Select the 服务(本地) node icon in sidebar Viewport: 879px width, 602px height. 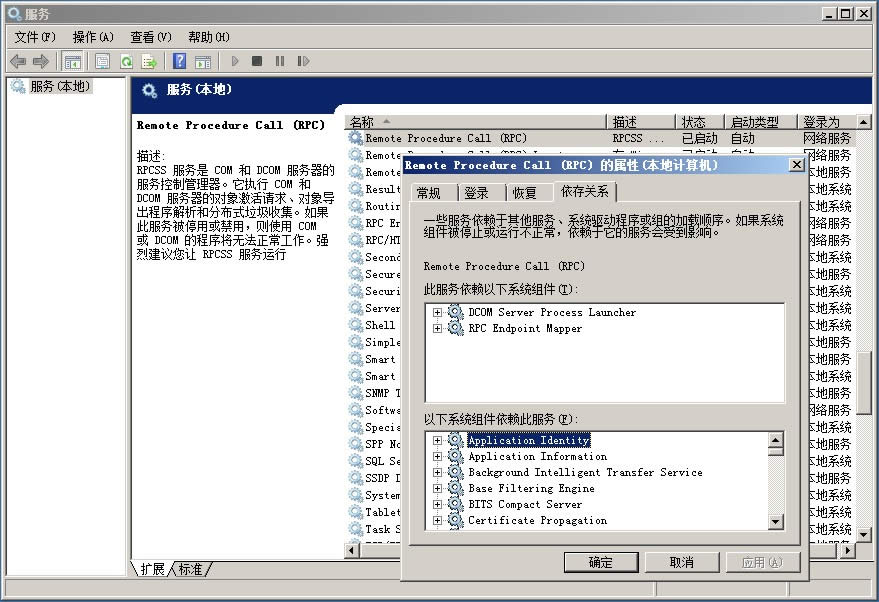pos(17,86)
